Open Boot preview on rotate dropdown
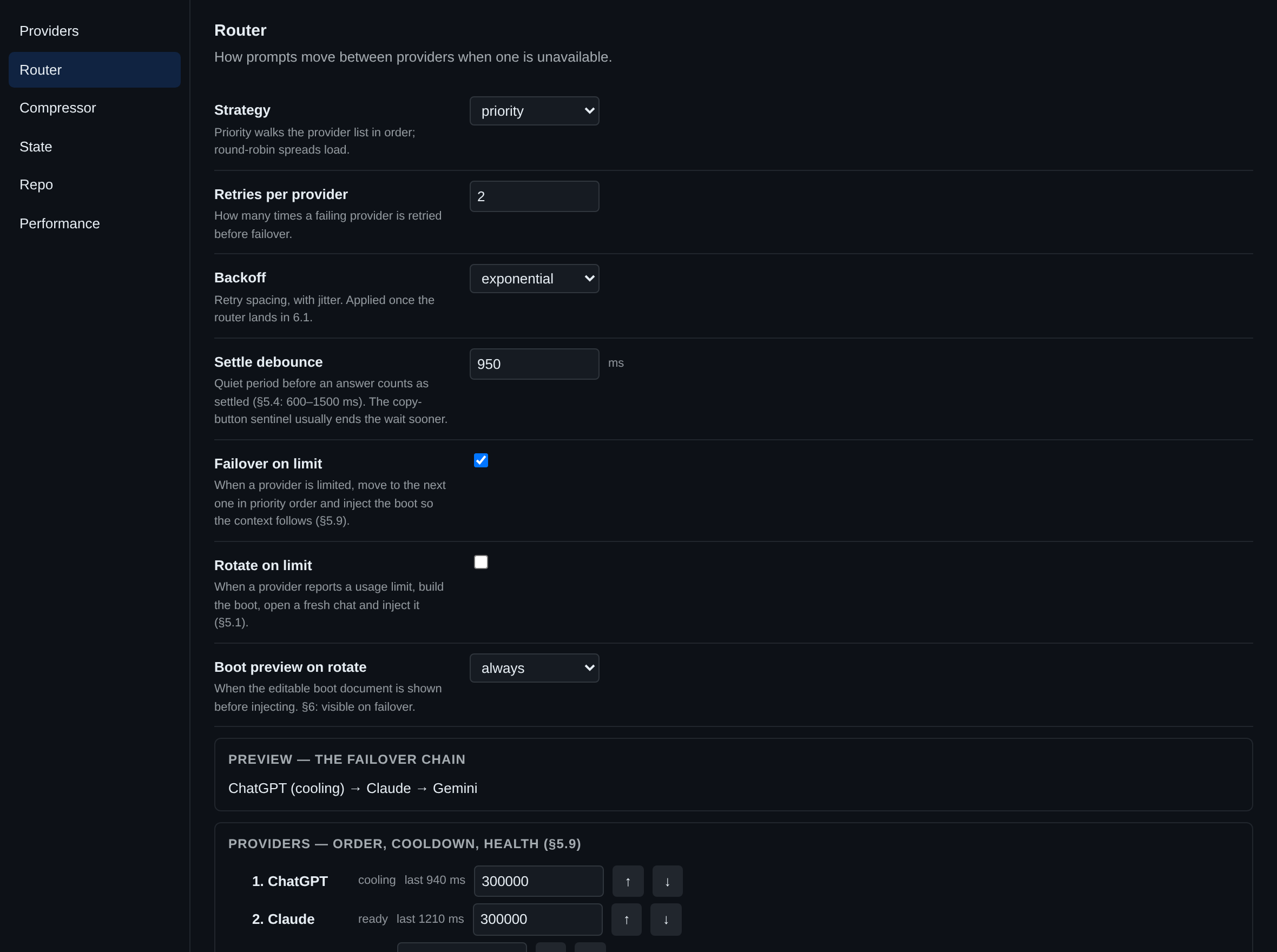This screenshot has height=952, width=1277. pos(535,668)
